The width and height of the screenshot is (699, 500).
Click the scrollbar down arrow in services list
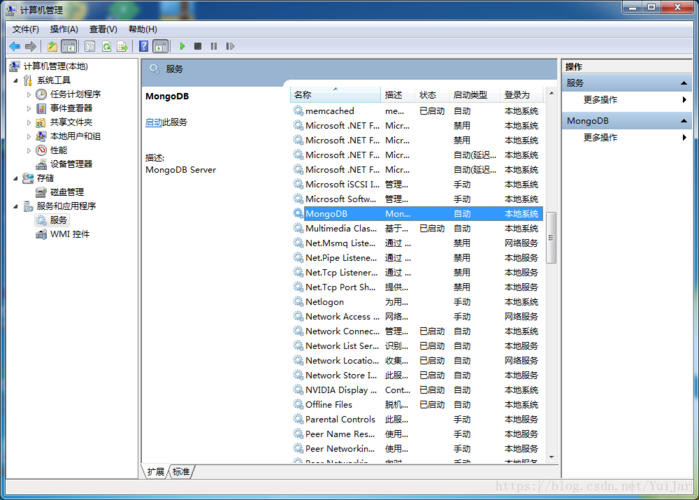(x=551, y=457)
